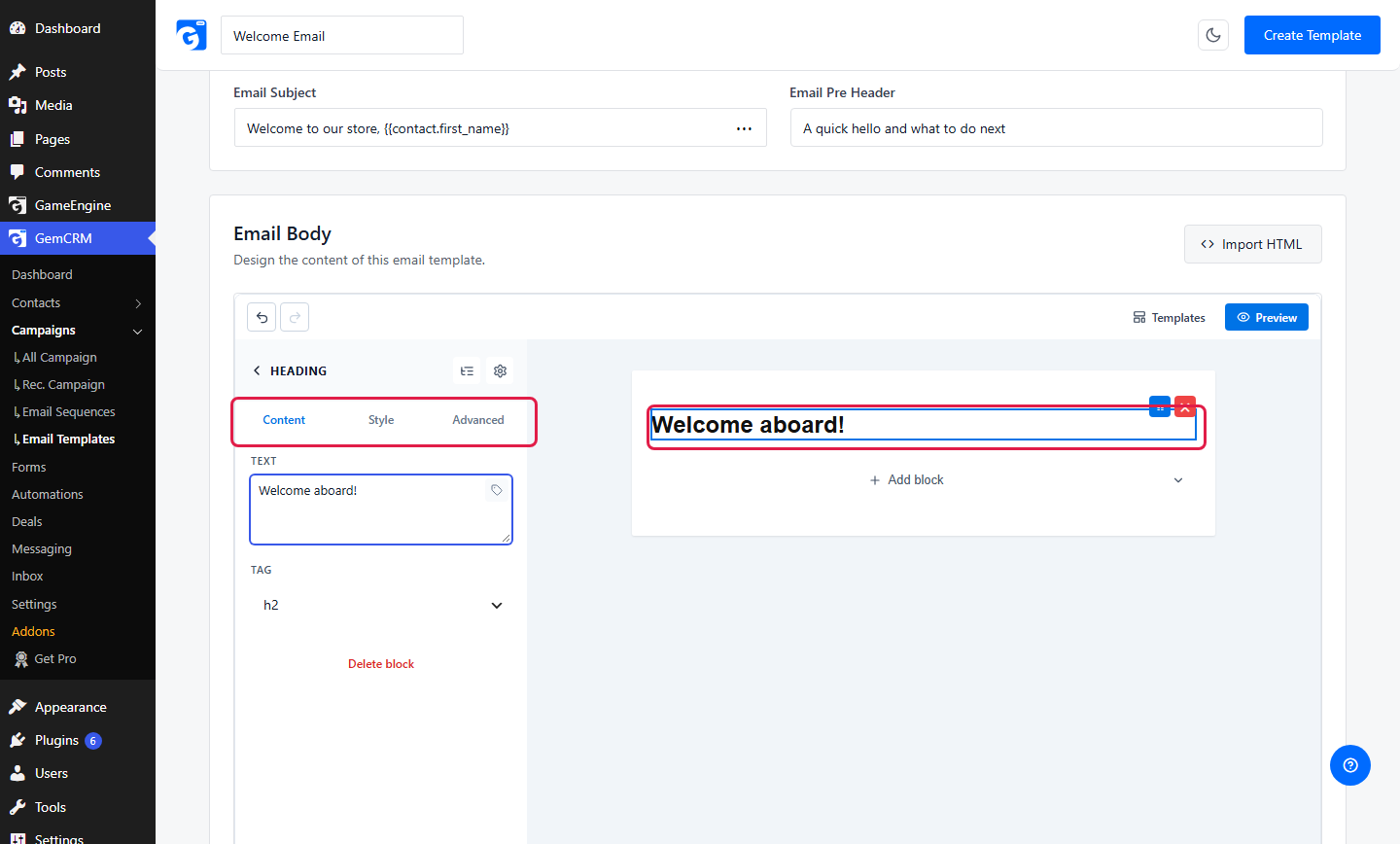This screenshot has width=1400, height=844.
Task: Click the GemCRM logo in header
Action: [x=192, y=35]
